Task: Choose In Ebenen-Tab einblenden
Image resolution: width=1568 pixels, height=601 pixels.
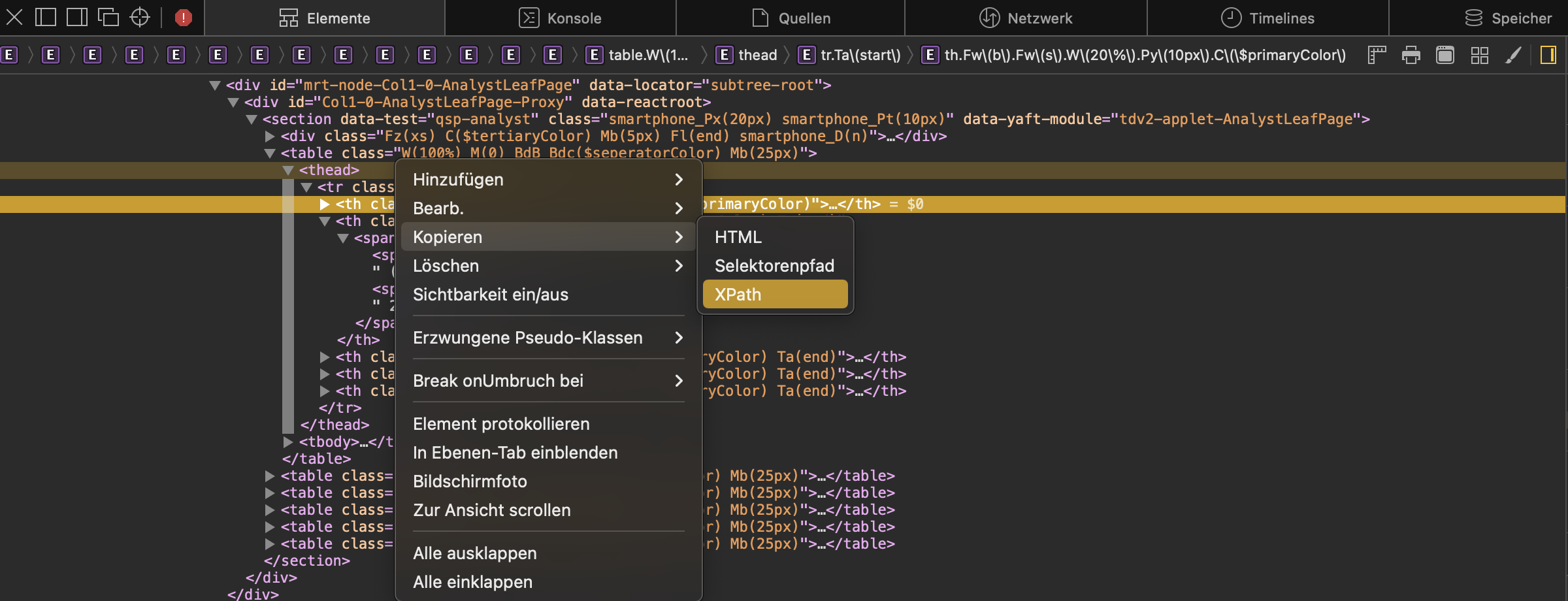Action: [x=549, y=453]
